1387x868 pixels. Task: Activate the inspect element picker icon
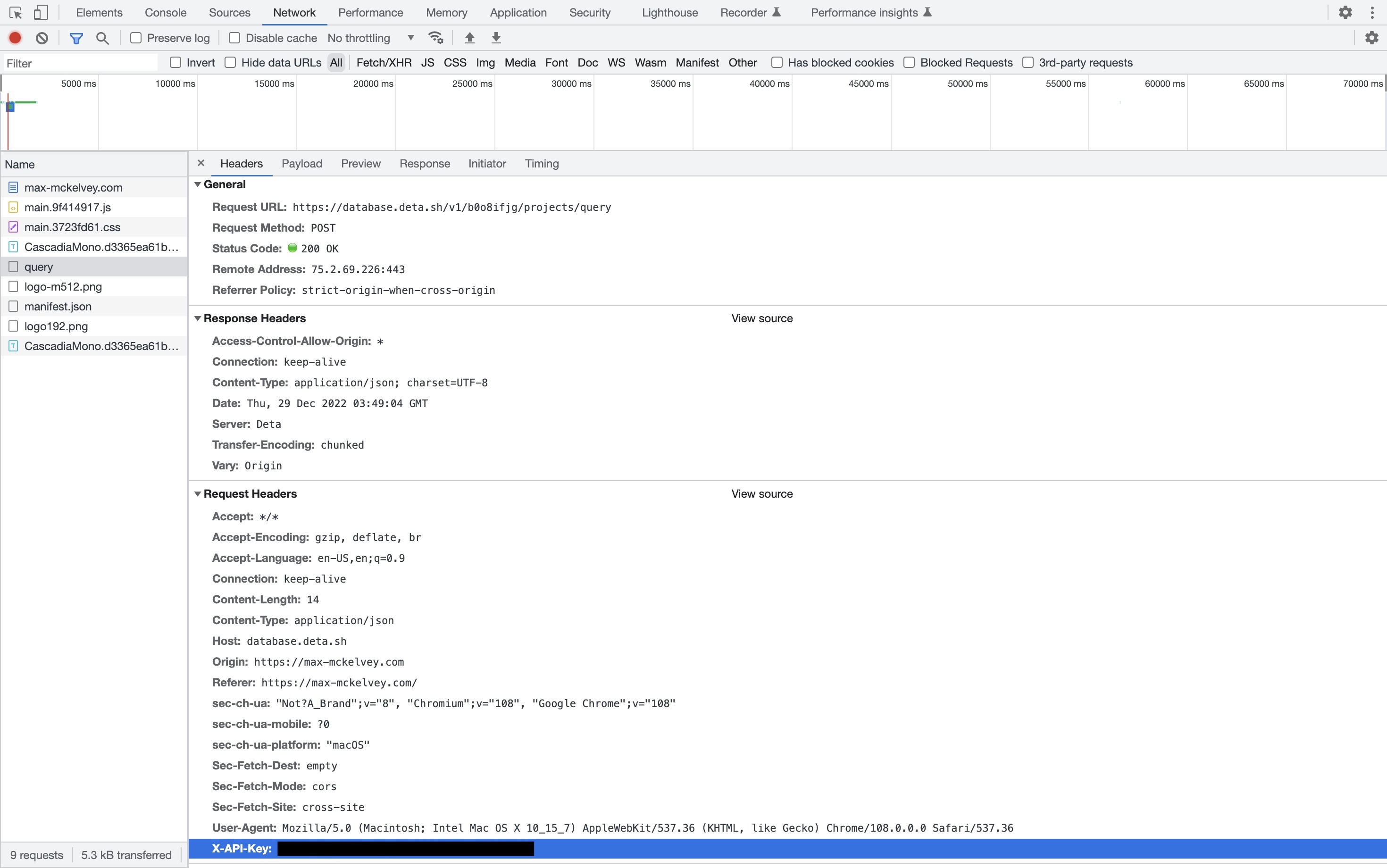pyautogui.click(x=16, y=12)
